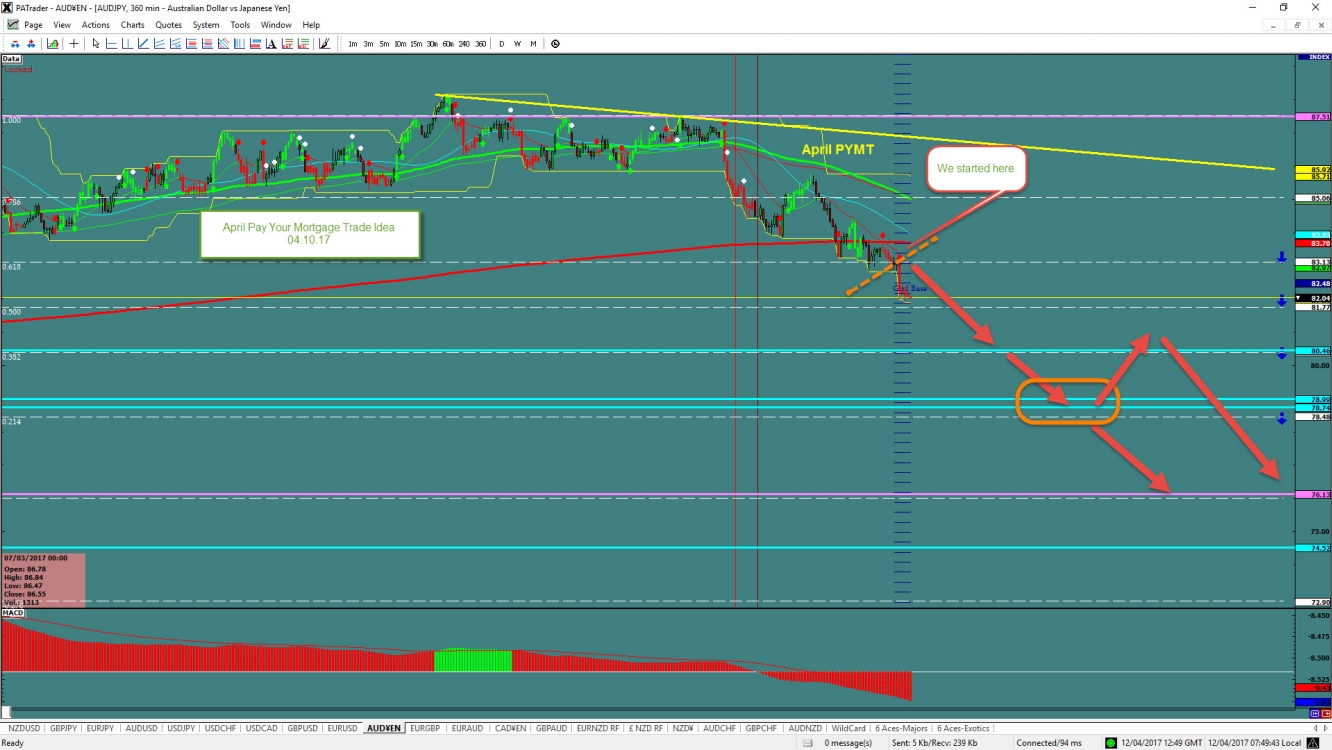Image resolution: width=1332 pixels, height=750 pixels.
Task: Switch chart to 1m timeframe
Action: tap(352, 44)
